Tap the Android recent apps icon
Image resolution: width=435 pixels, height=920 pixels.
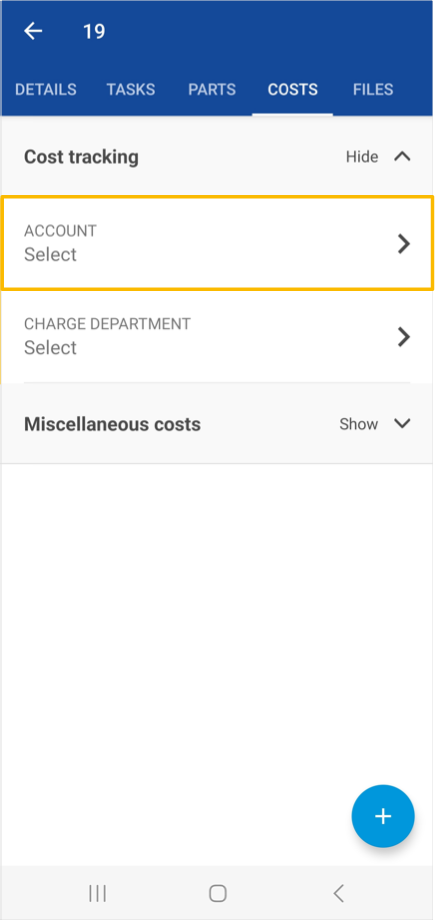tap(97, 893)
